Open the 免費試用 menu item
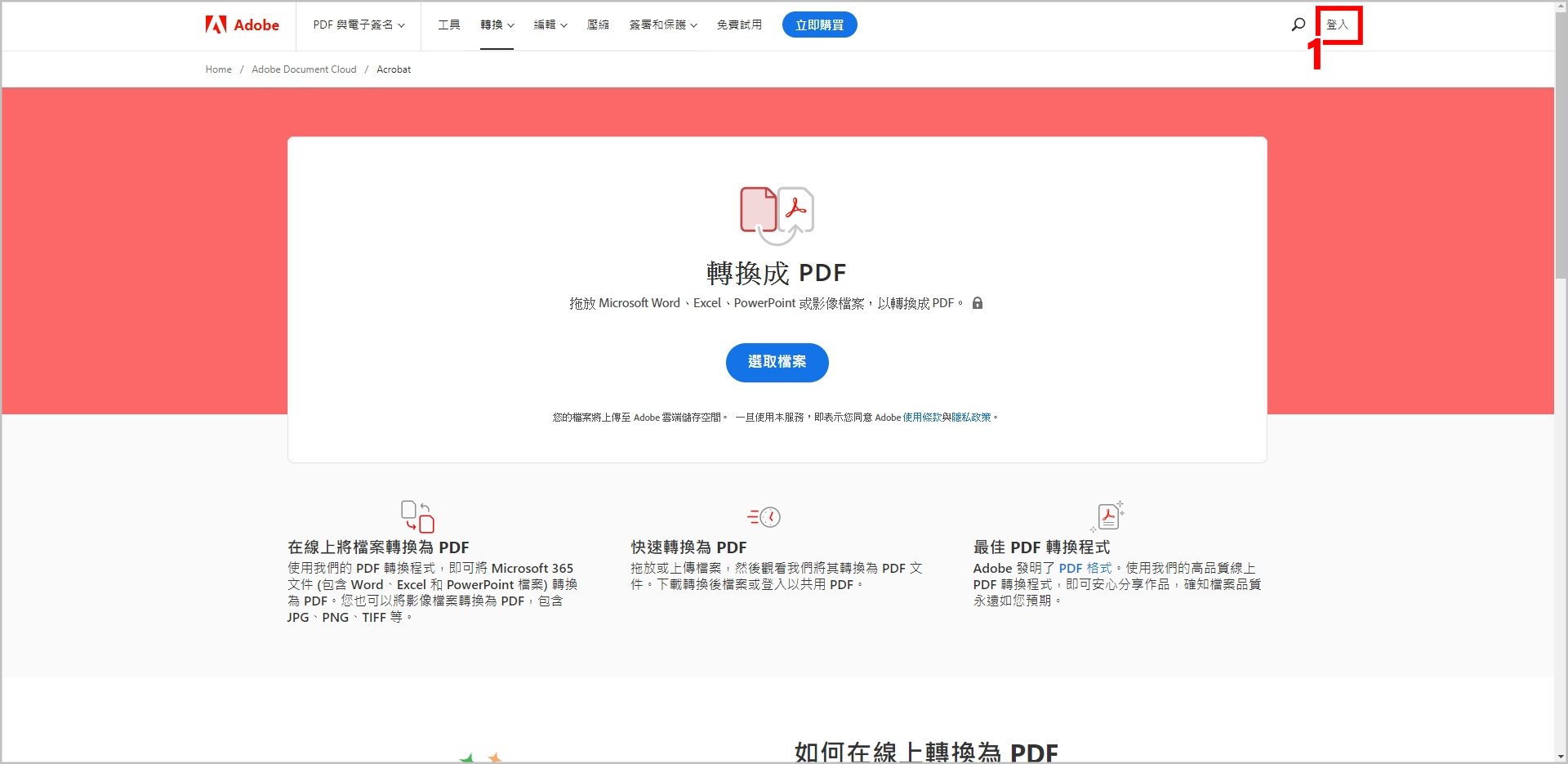 point(739,25)
